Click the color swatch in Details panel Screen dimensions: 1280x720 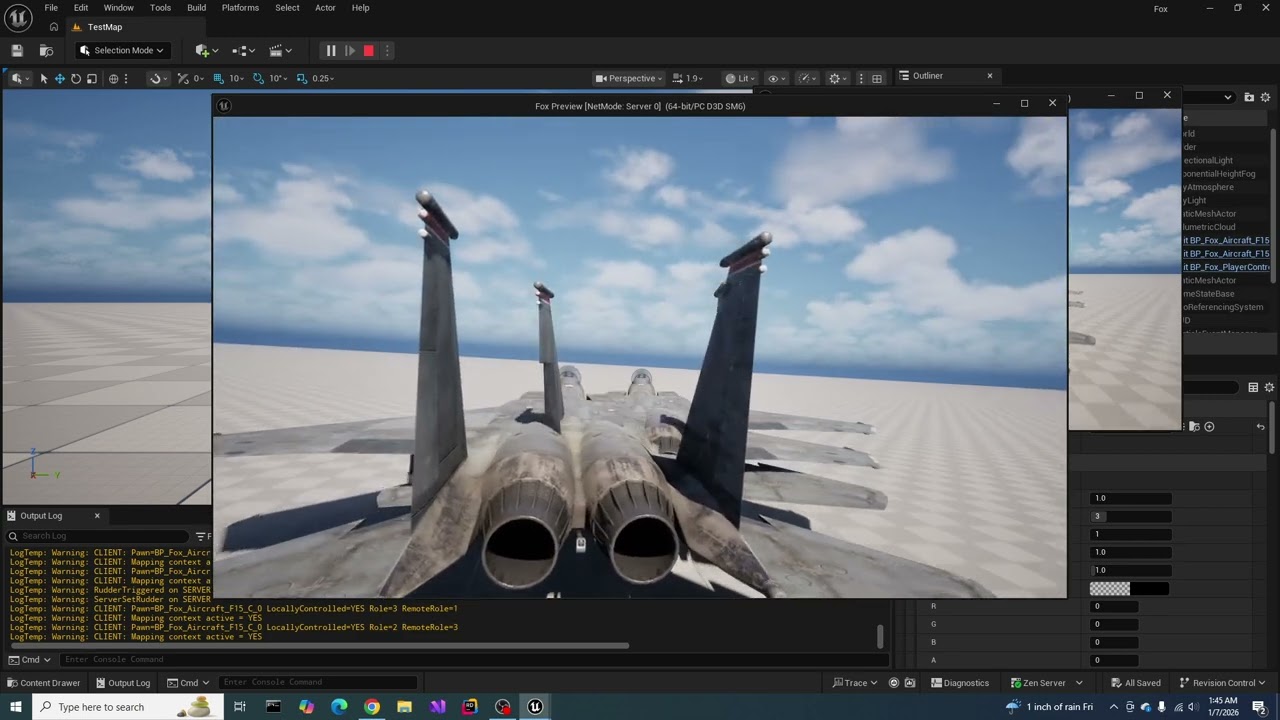1129,589
